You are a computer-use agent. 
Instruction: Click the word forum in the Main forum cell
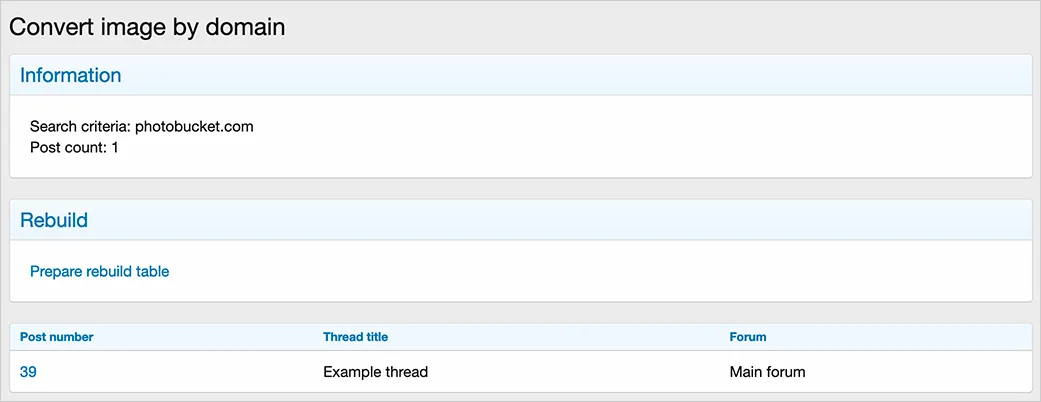pyautogui.click(x=786, y=372)
